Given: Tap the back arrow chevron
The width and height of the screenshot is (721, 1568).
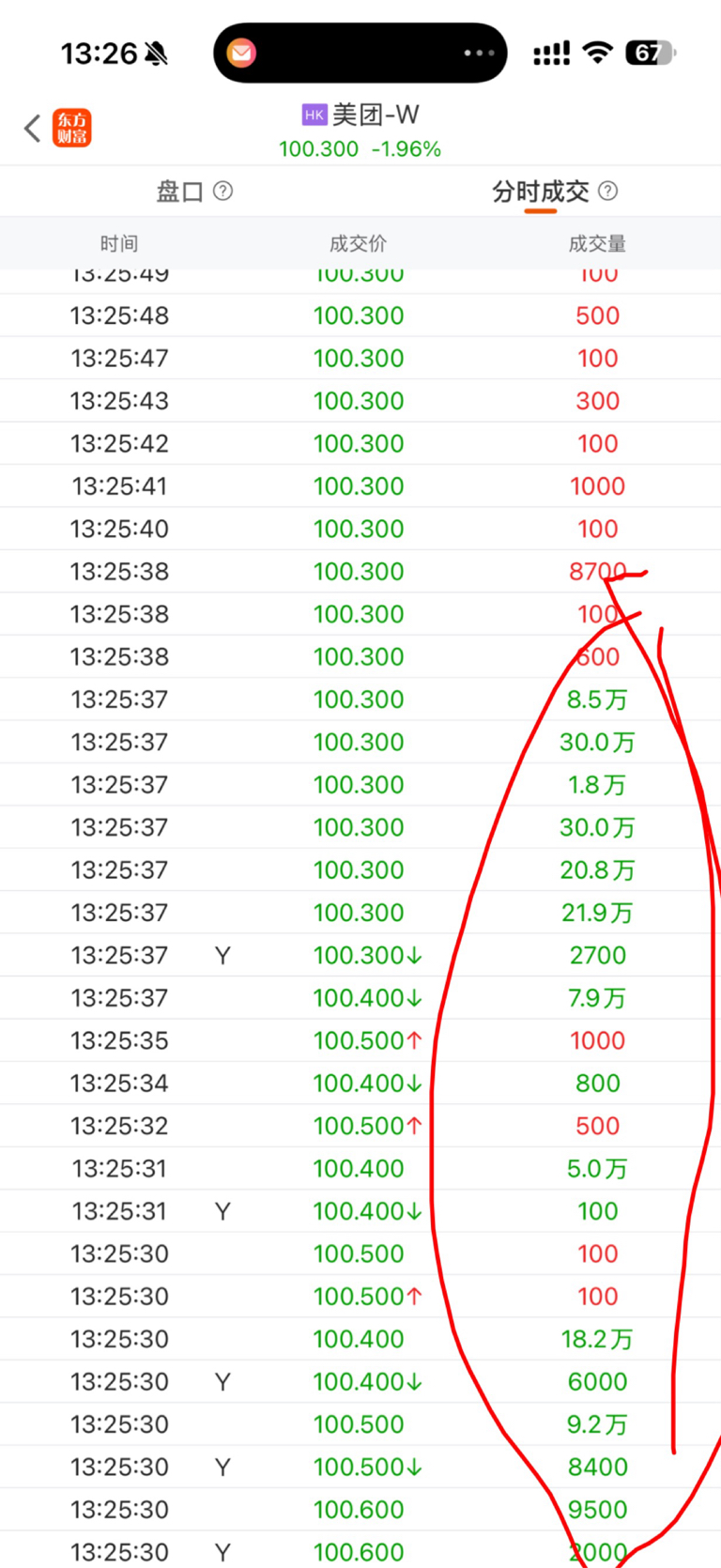Looking at the screenshot, I should (33, 129).
